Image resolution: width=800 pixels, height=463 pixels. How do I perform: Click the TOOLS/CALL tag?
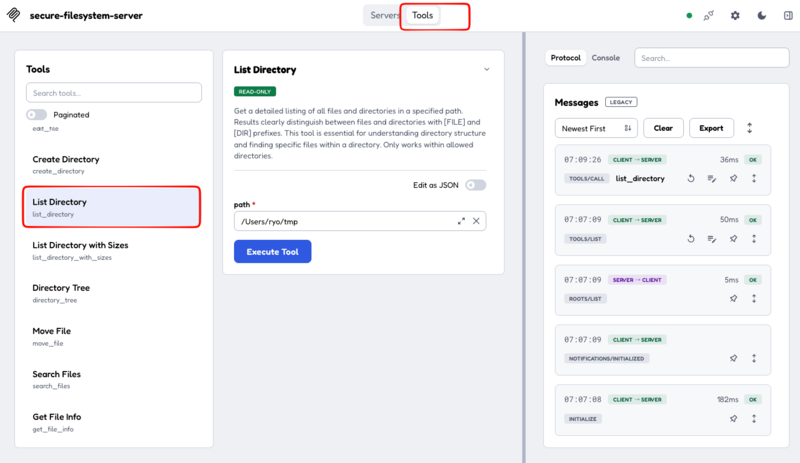tap(586, 179)
